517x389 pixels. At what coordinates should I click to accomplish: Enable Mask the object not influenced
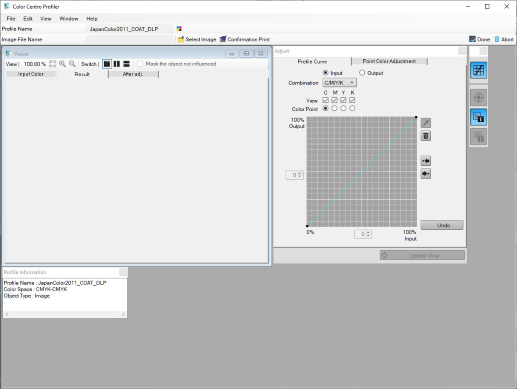point(140,64)
